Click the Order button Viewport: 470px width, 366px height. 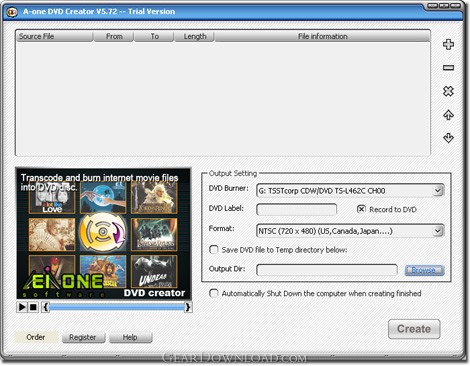click(36, 337)
